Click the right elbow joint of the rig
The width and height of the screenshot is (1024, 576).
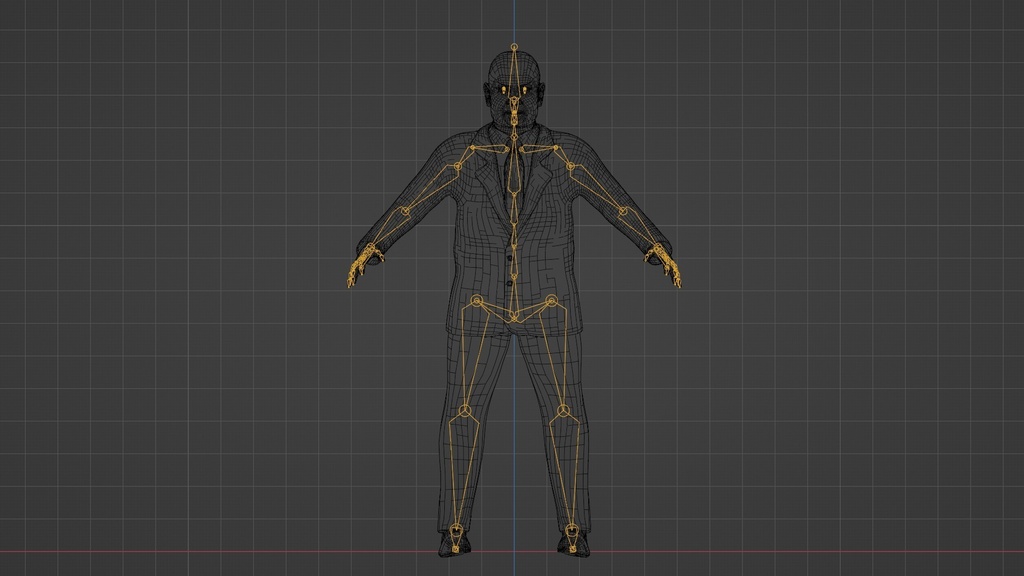point(404,211)
